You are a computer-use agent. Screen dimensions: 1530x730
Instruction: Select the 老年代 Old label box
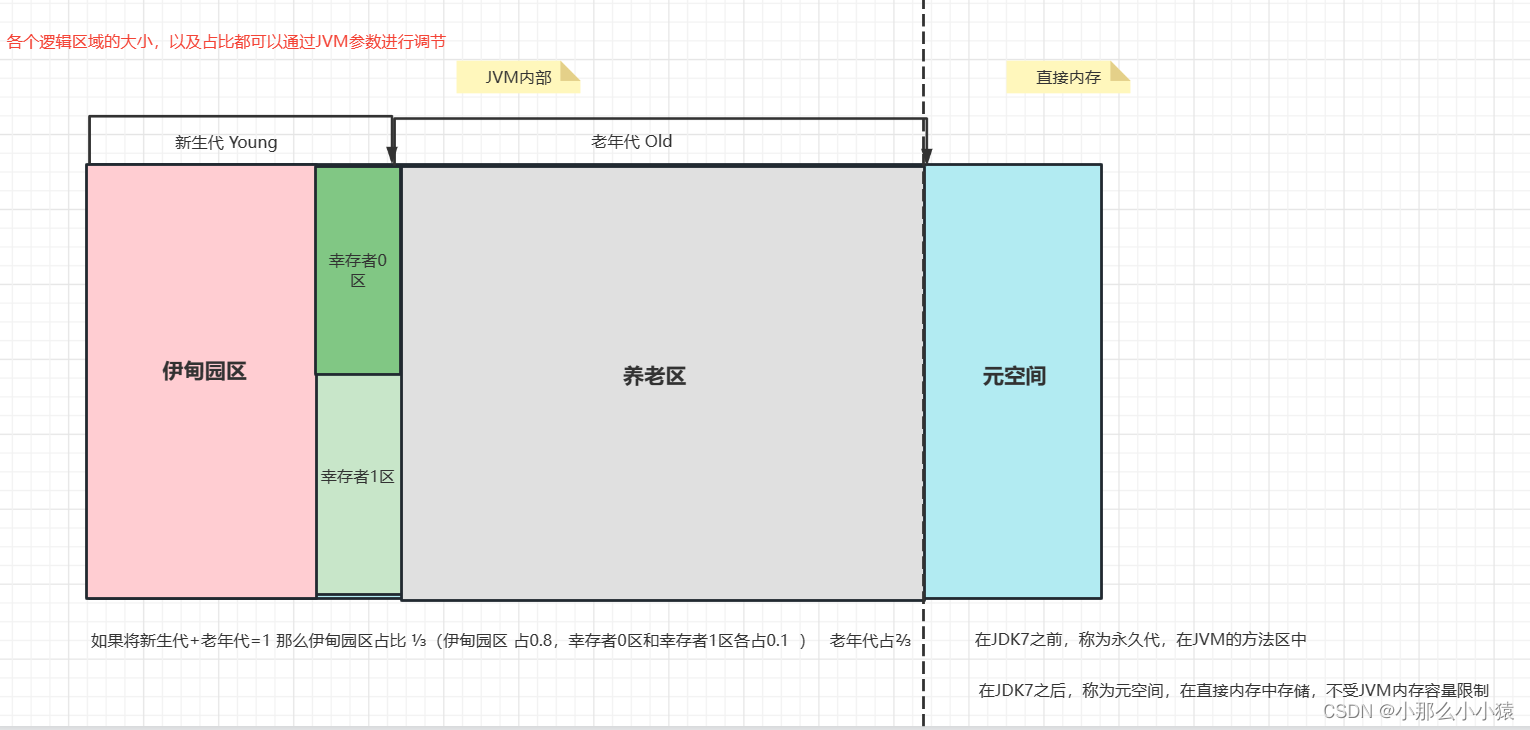(660, 141)
